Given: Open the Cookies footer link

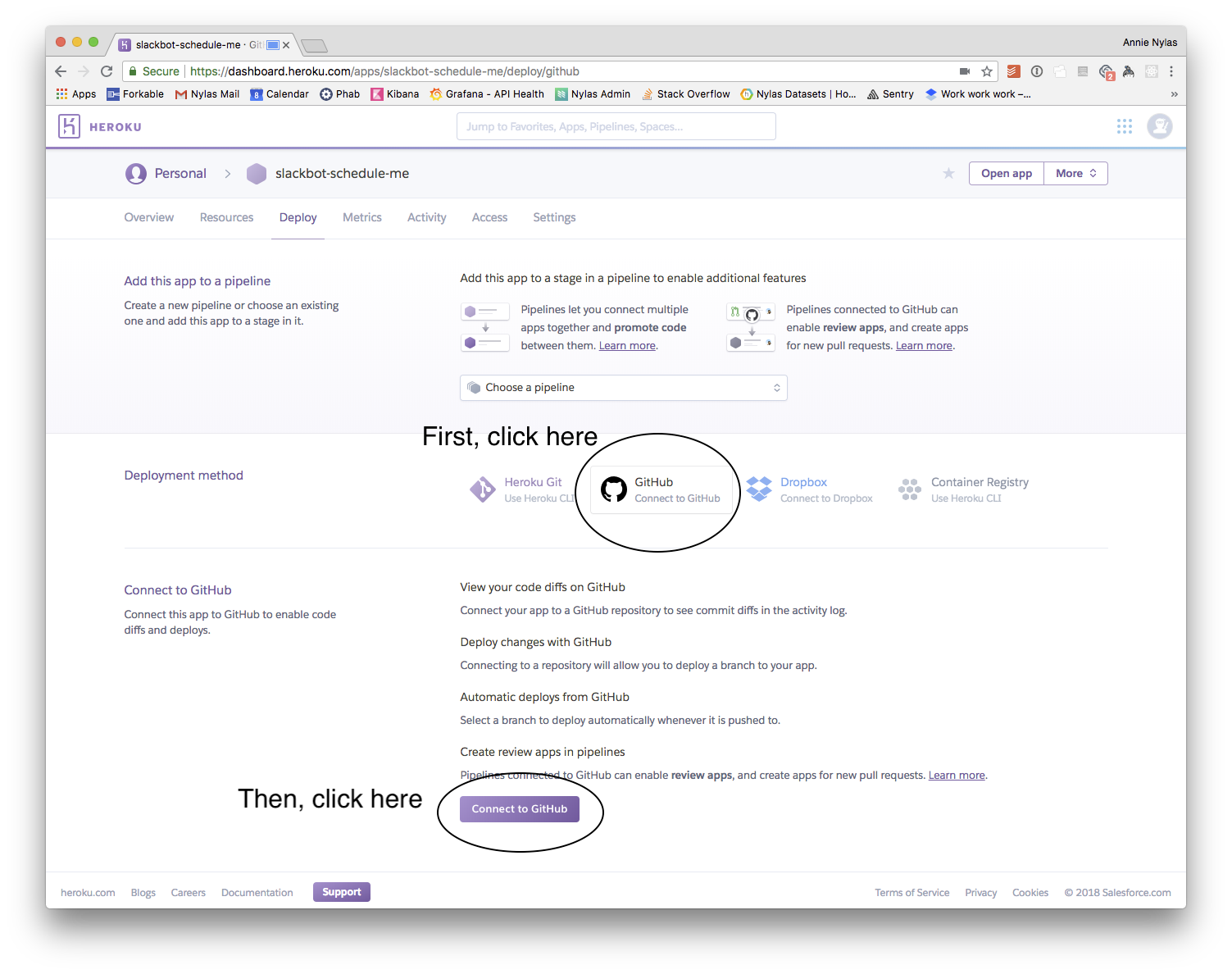Looking at the screenshot, I should point(1030,893).
